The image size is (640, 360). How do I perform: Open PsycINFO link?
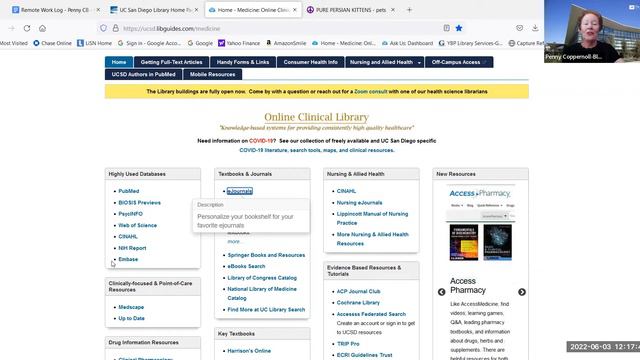click(131, 214)
